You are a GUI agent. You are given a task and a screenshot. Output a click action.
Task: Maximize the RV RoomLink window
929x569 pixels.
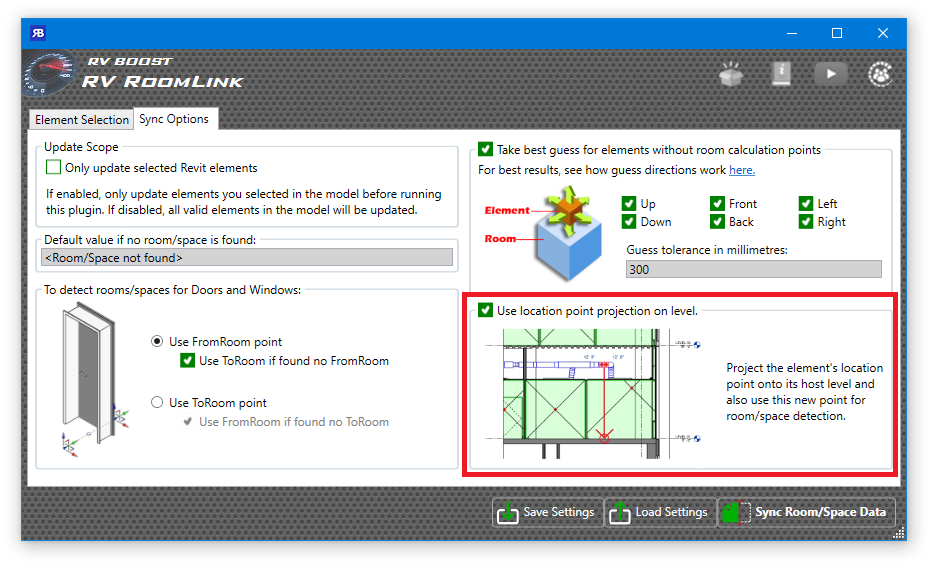[x=837, y=33]
